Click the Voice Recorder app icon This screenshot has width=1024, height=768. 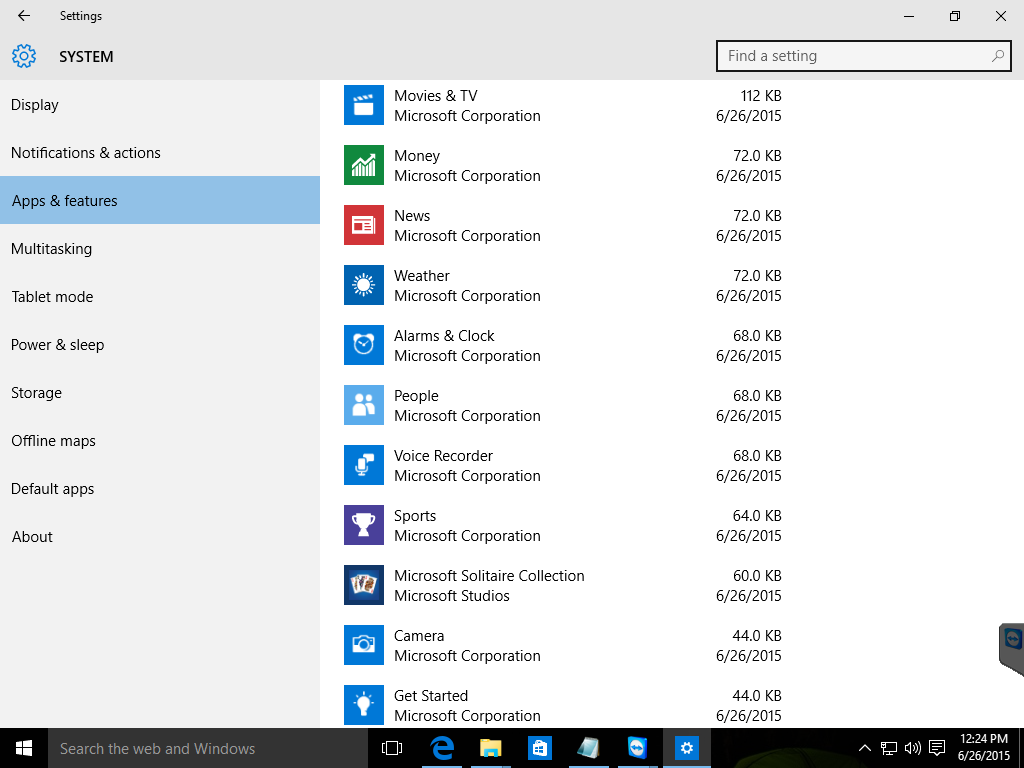tap(364, 466)
